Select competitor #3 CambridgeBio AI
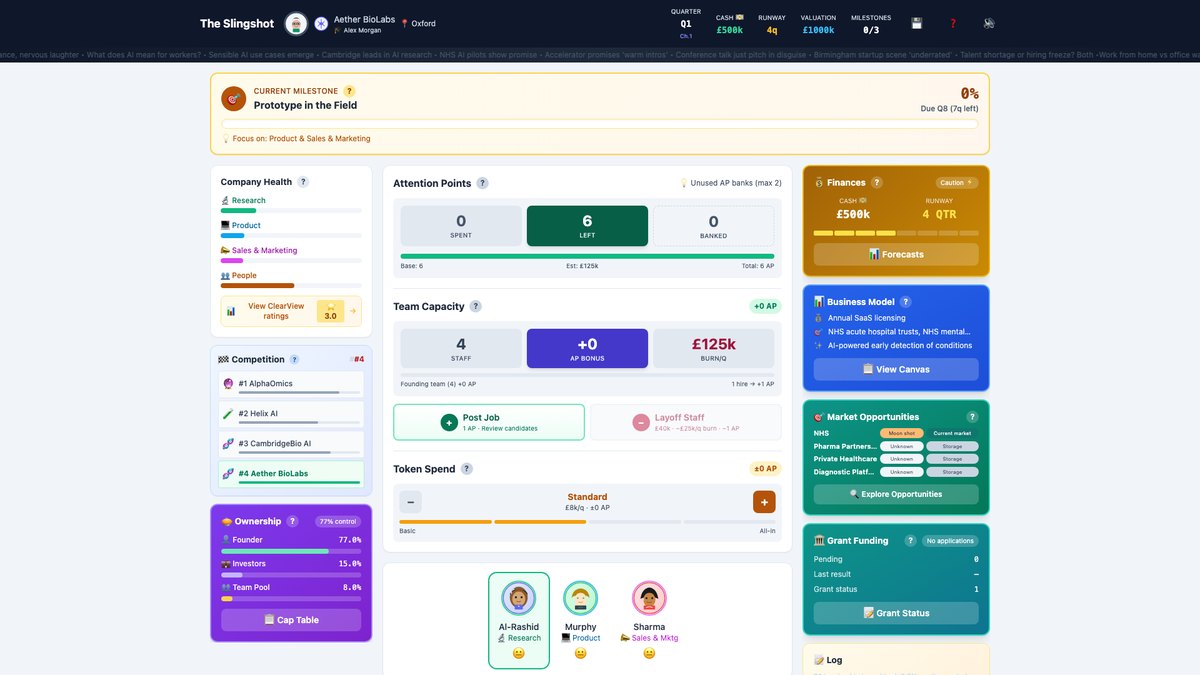 click(x=291, y=444)
